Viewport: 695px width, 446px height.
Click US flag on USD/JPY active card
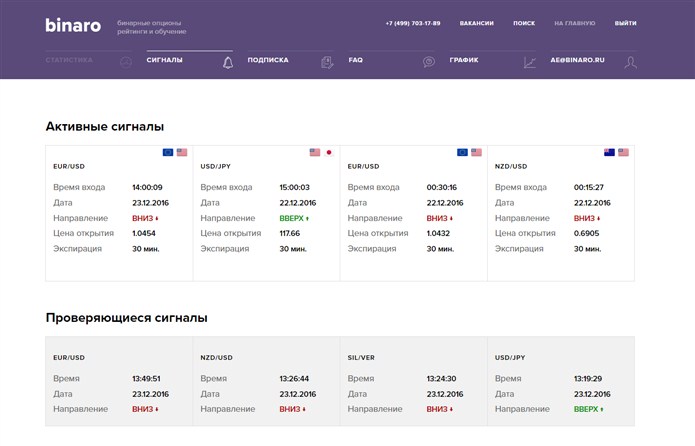coord(315,153)
